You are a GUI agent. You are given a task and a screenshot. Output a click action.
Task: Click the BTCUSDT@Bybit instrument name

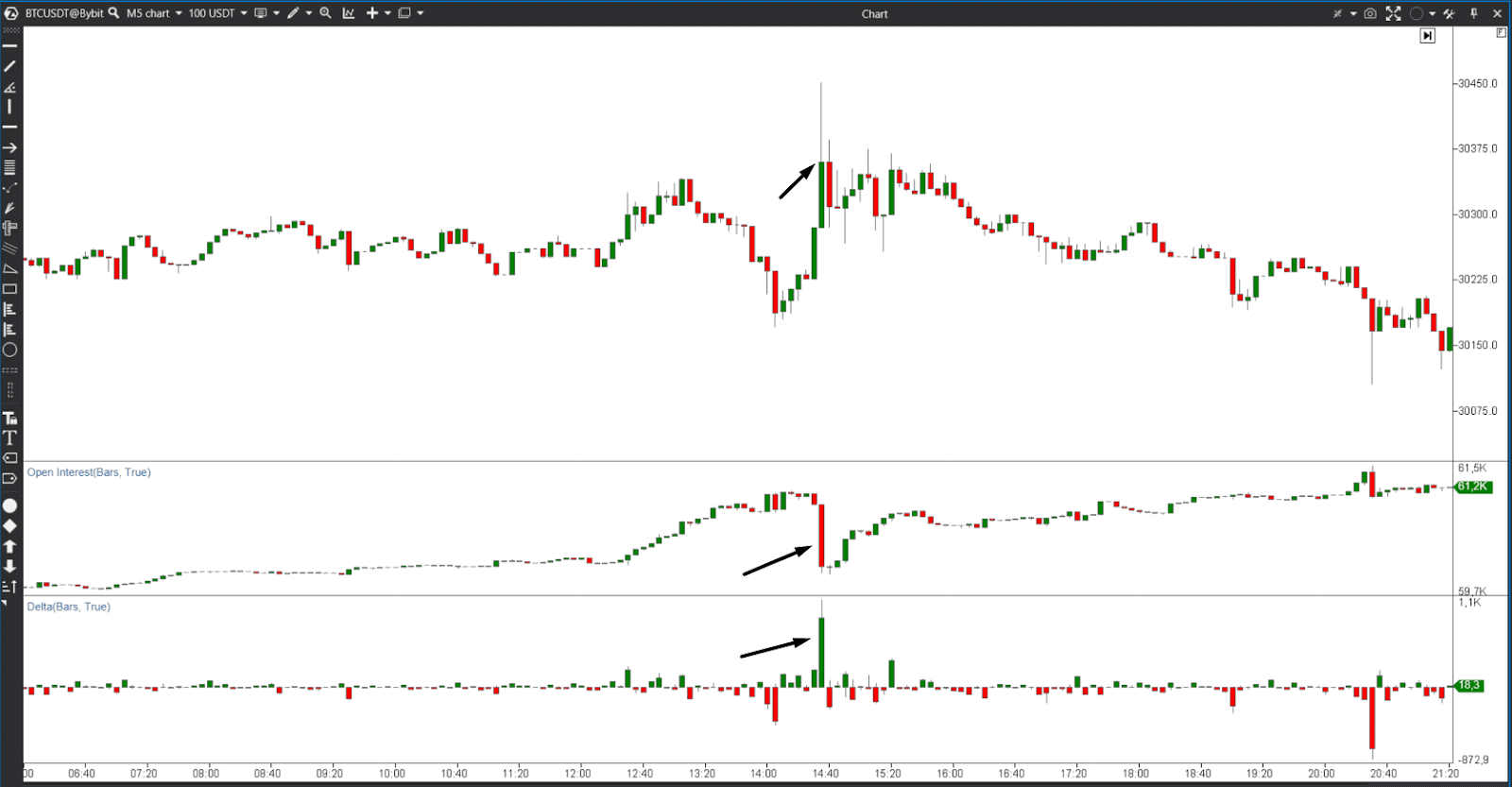click(64, 13)
